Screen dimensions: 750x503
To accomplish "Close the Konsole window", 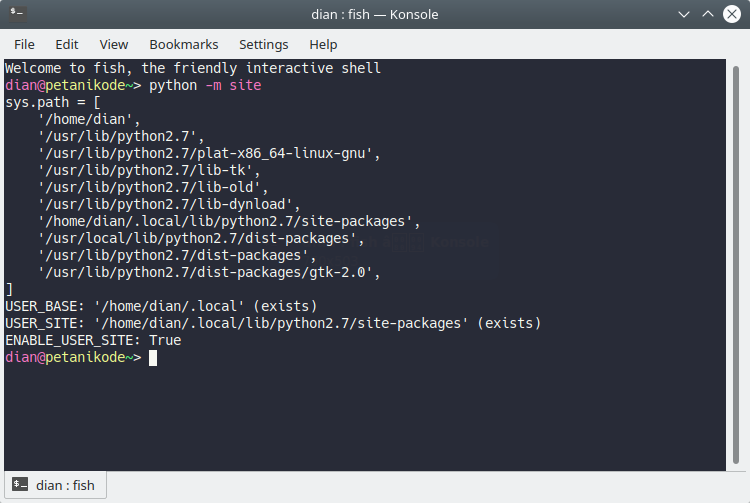I will point(732,15).
